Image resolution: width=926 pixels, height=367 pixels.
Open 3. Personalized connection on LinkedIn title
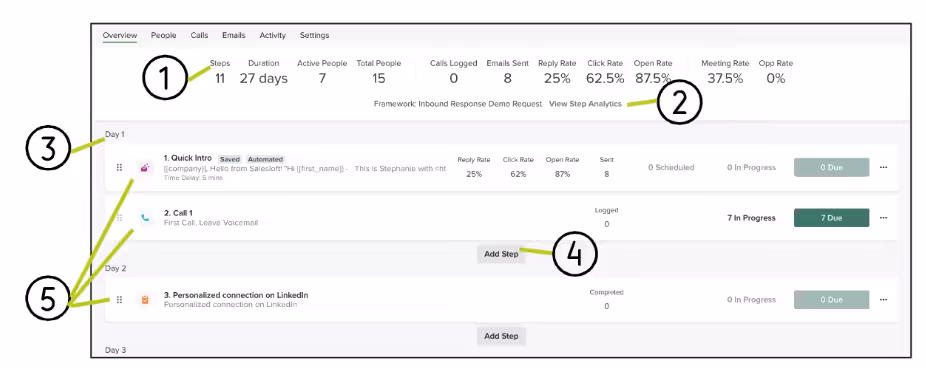[x=236, y=295]
